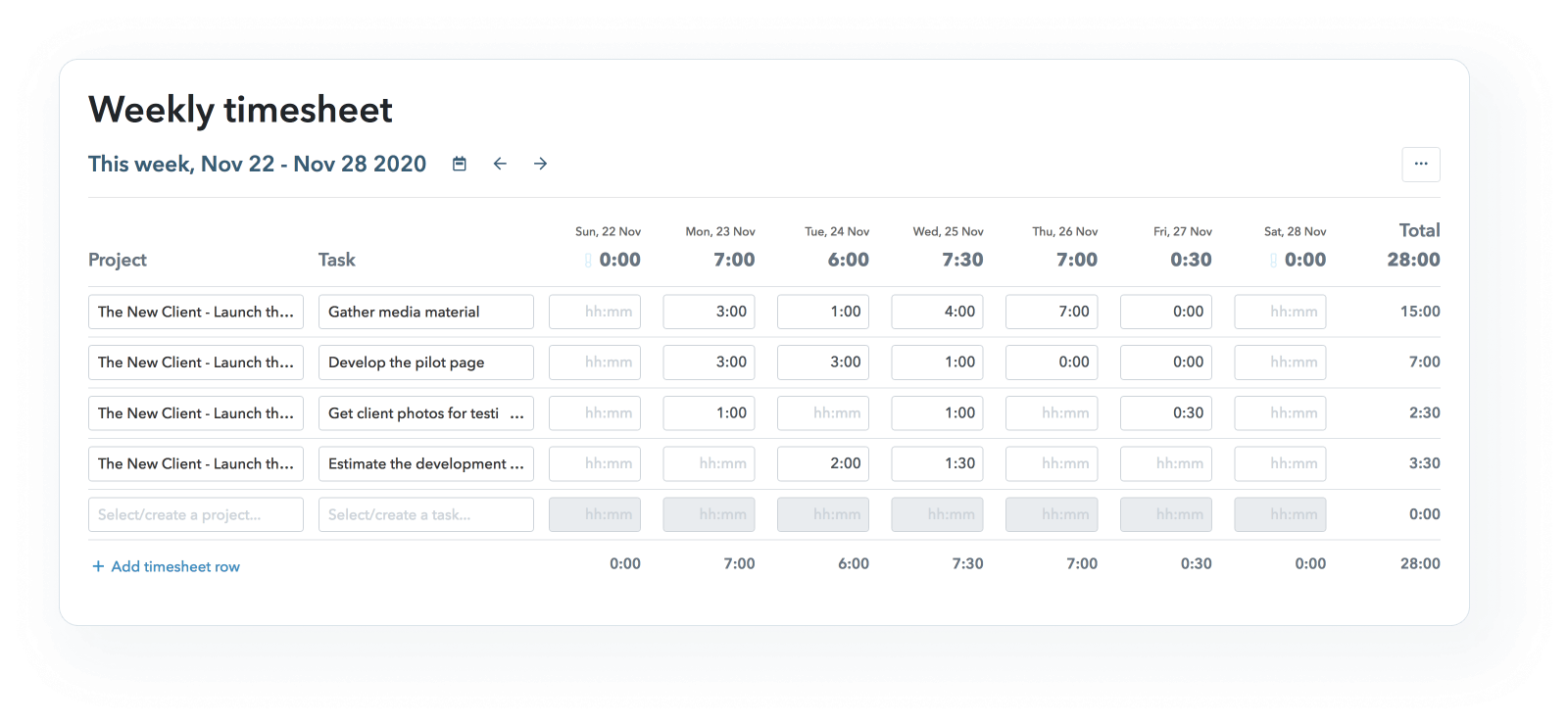The width and height of the screenshot is (1568, 724).
Task: Edit Friday 0:00 entry for Gather media material
Action: [1166, 312]
